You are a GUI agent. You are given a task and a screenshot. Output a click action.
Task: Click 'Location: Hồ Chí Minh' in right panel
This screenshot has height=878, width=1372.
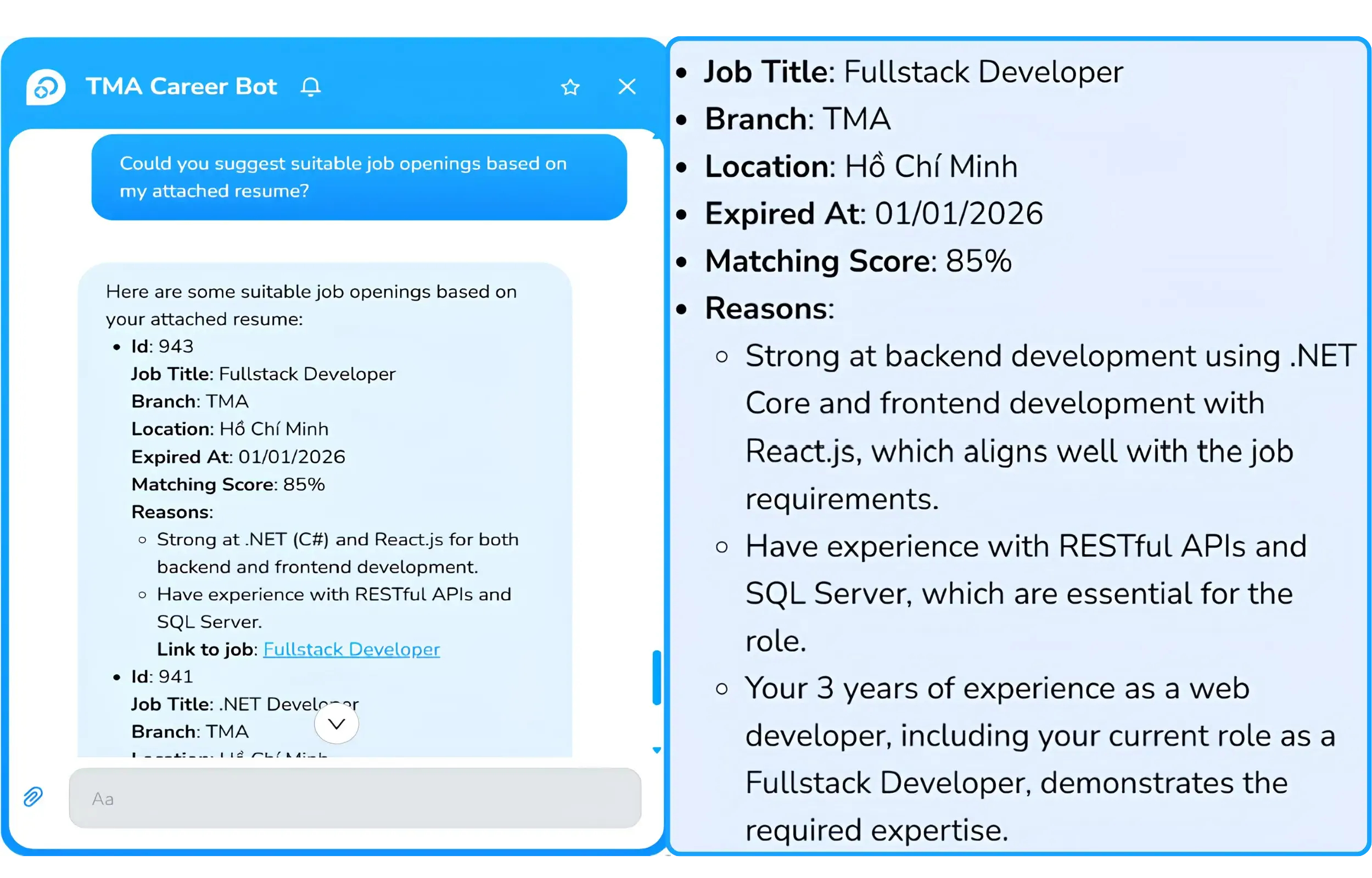pos(861,166)
